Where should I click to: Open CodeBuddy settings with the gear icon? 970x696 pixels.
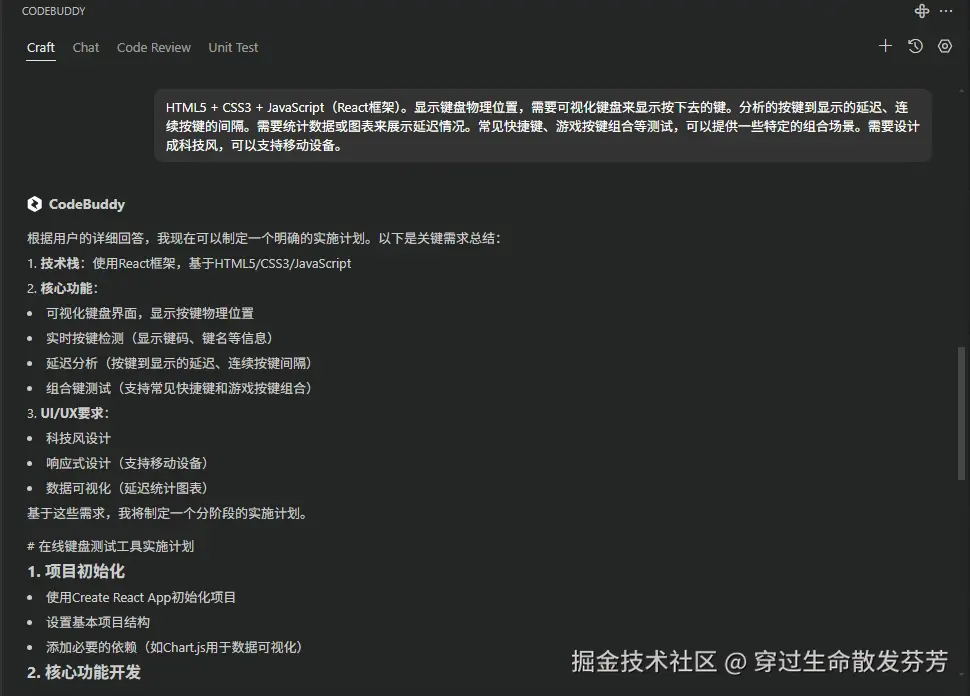pos(944,46)
